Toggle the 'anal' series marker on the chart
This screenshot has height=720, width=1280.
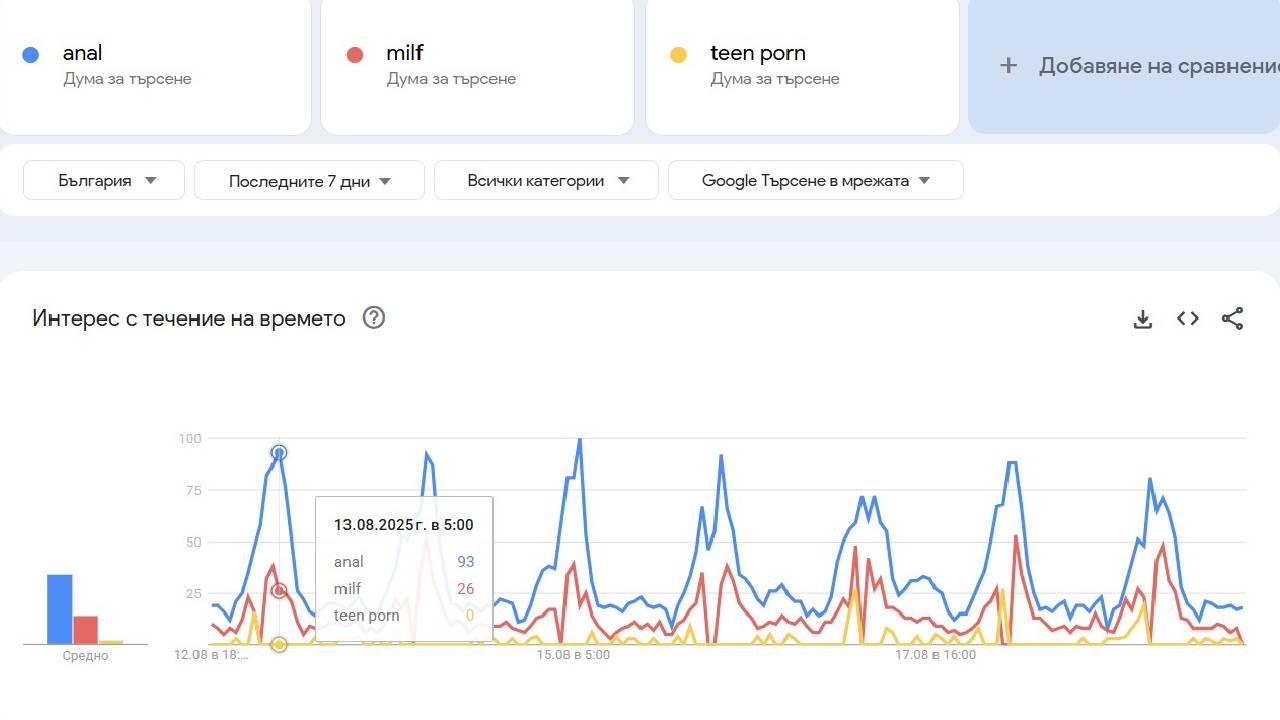(x=279, y=452)
